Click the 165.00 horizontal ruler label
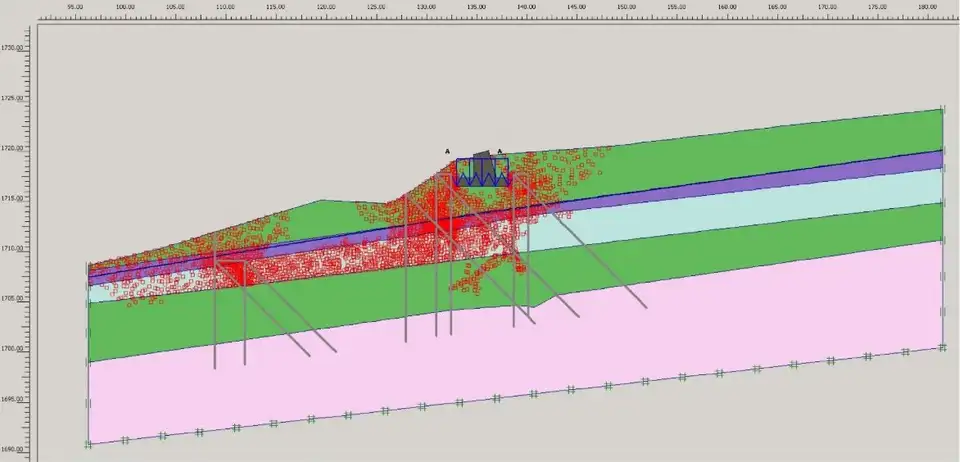Viewport: 960px width, 462px height. [777, 6]
